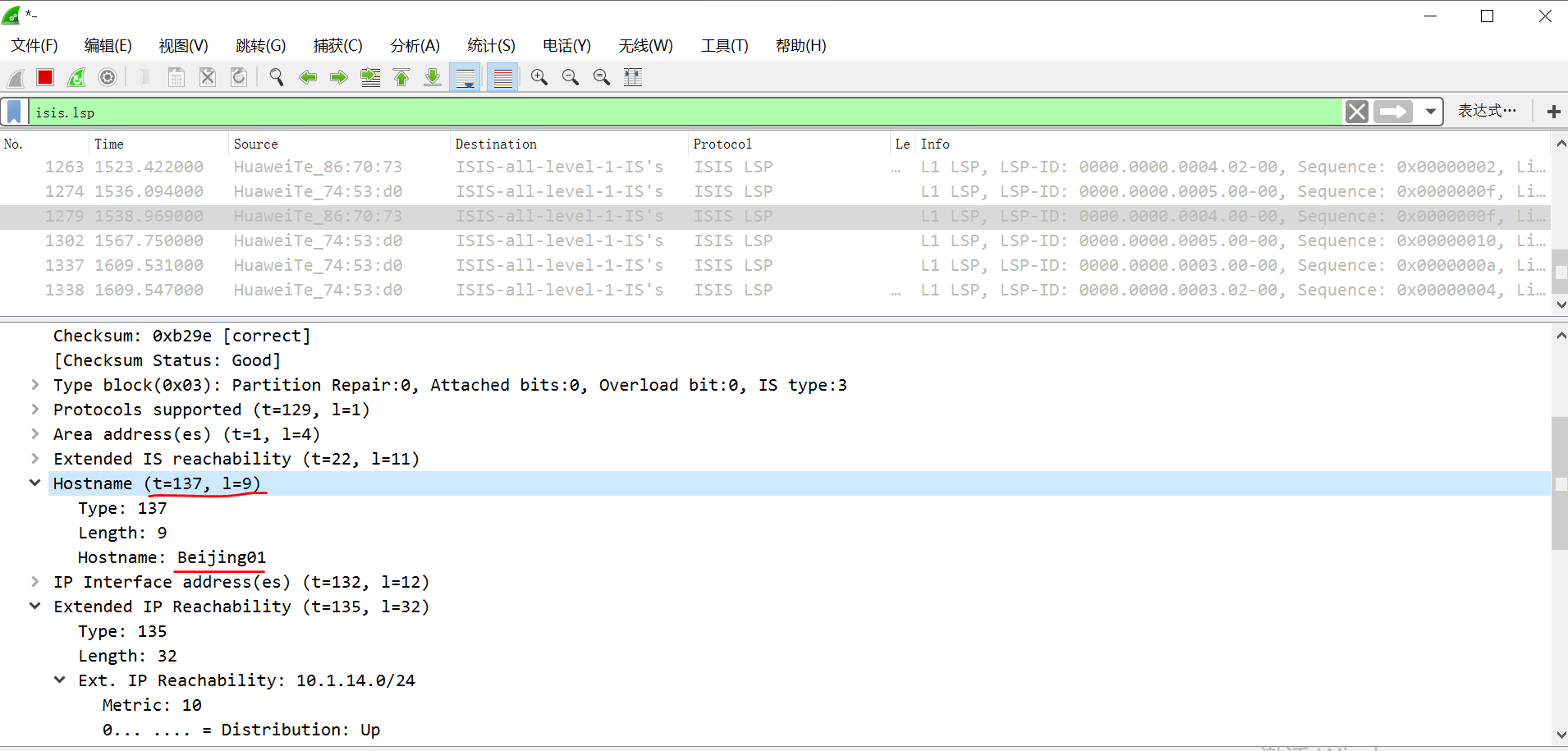Stop the running capture with red square
This screenshot has width=1568, height=751.
[45, 78]
